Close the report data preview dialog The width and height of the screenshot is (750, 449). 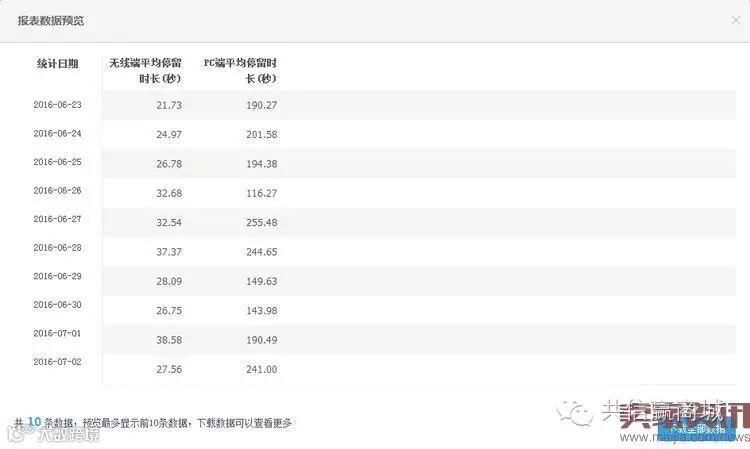[x=736, y=20]
